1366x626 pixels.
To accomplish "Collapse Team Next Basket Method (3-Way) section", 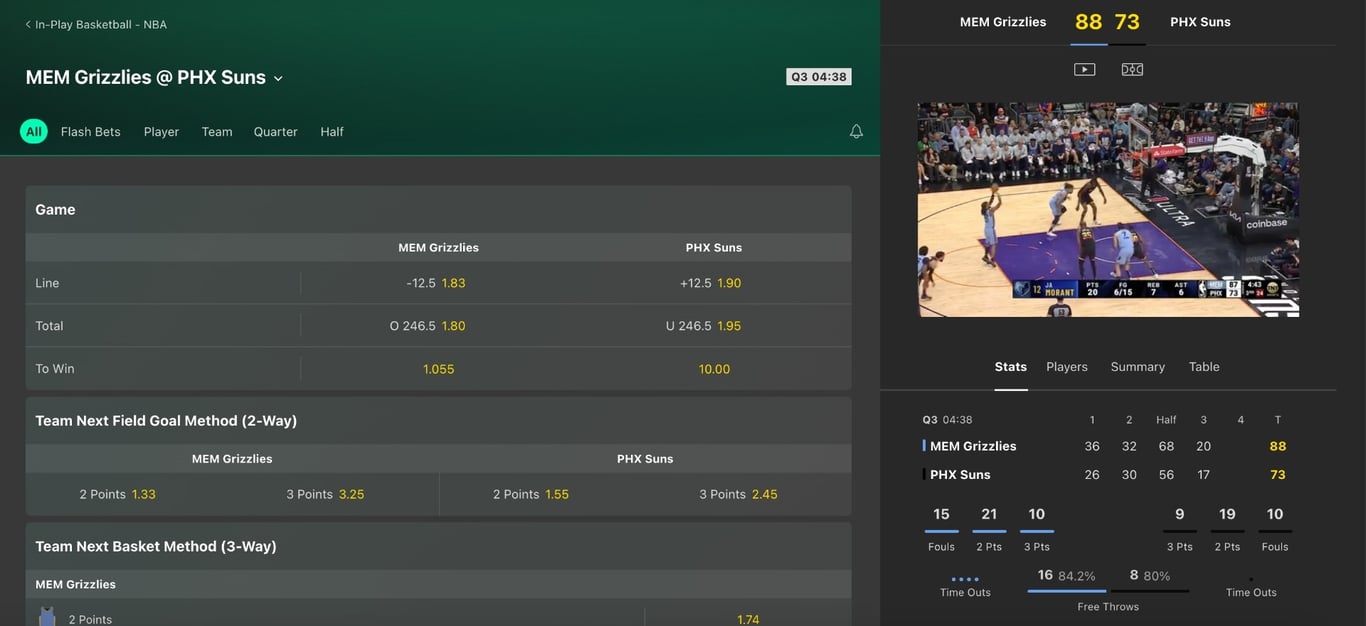I will (438, 546).
